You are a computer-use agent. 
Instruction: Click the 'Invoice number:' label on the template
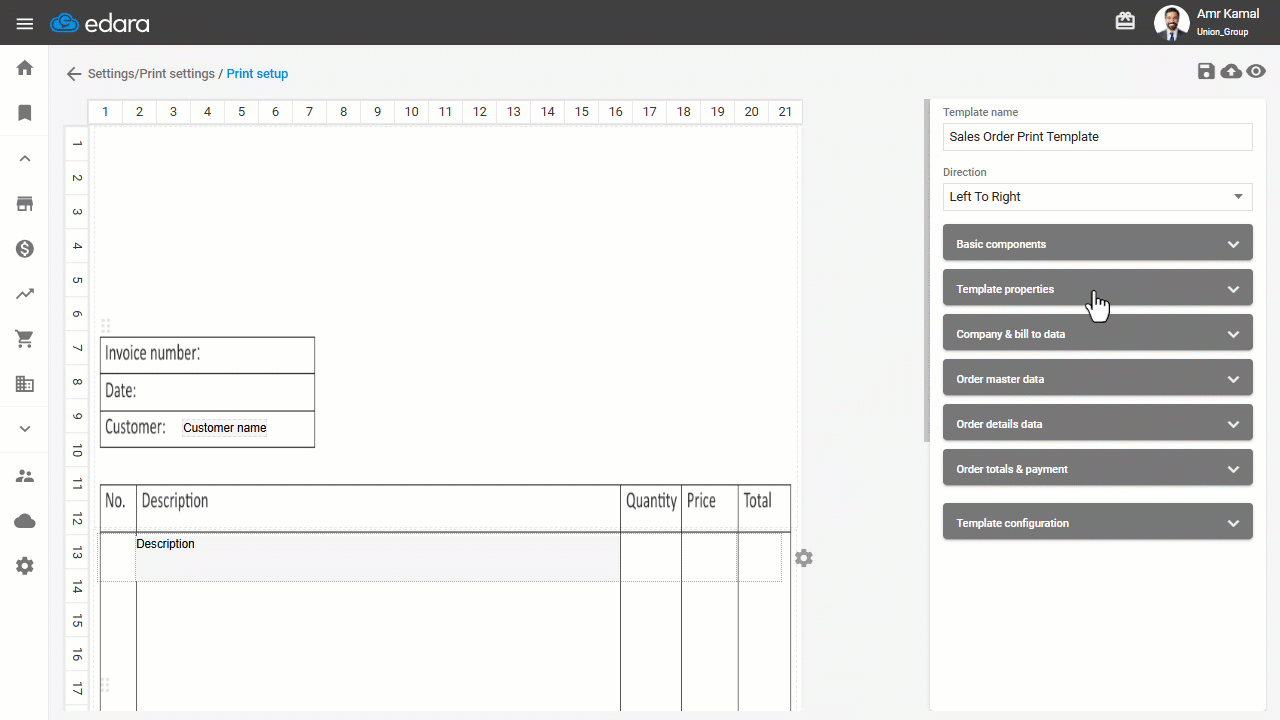(x=153, y=353)
